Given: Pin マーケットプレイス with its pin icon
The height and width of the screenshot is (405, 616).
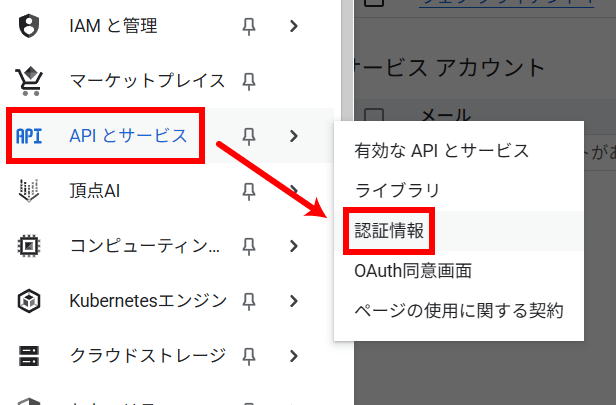Looking at the screenshot, I should click(249, 82).
